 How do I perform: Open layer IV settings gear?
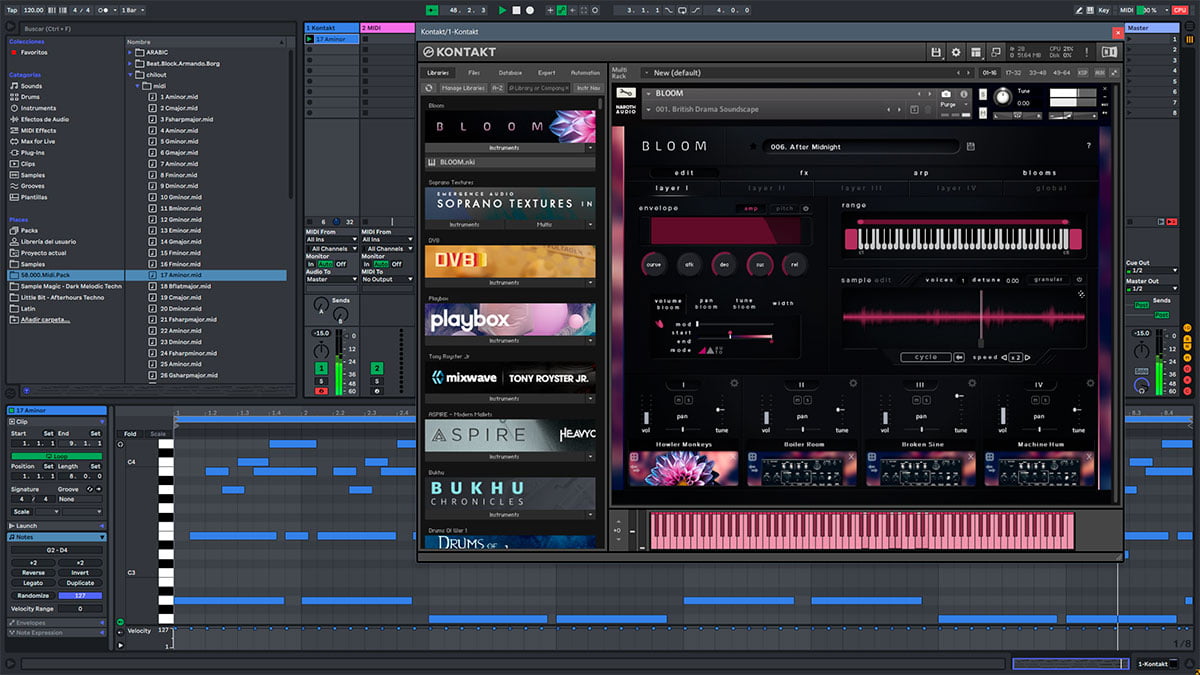pos(1088,383)
